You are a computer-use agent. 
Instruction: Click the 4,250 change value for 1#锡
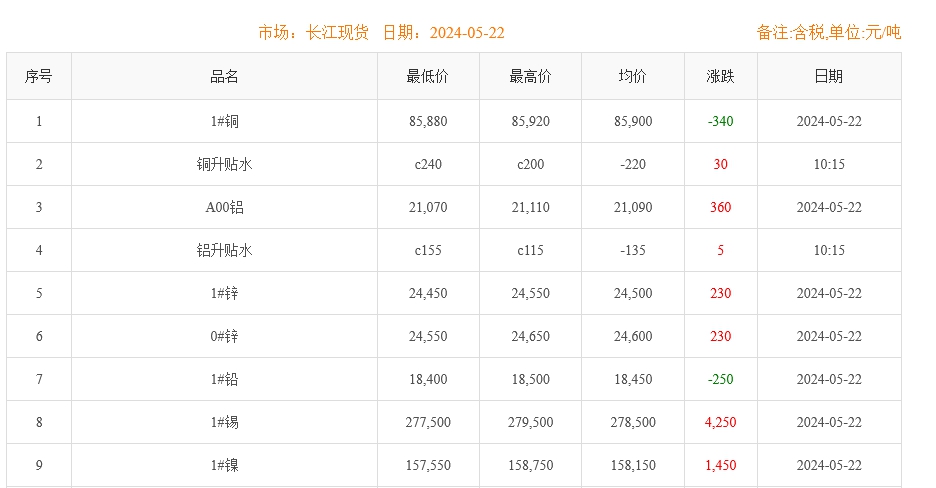click(x=720, y=423)
